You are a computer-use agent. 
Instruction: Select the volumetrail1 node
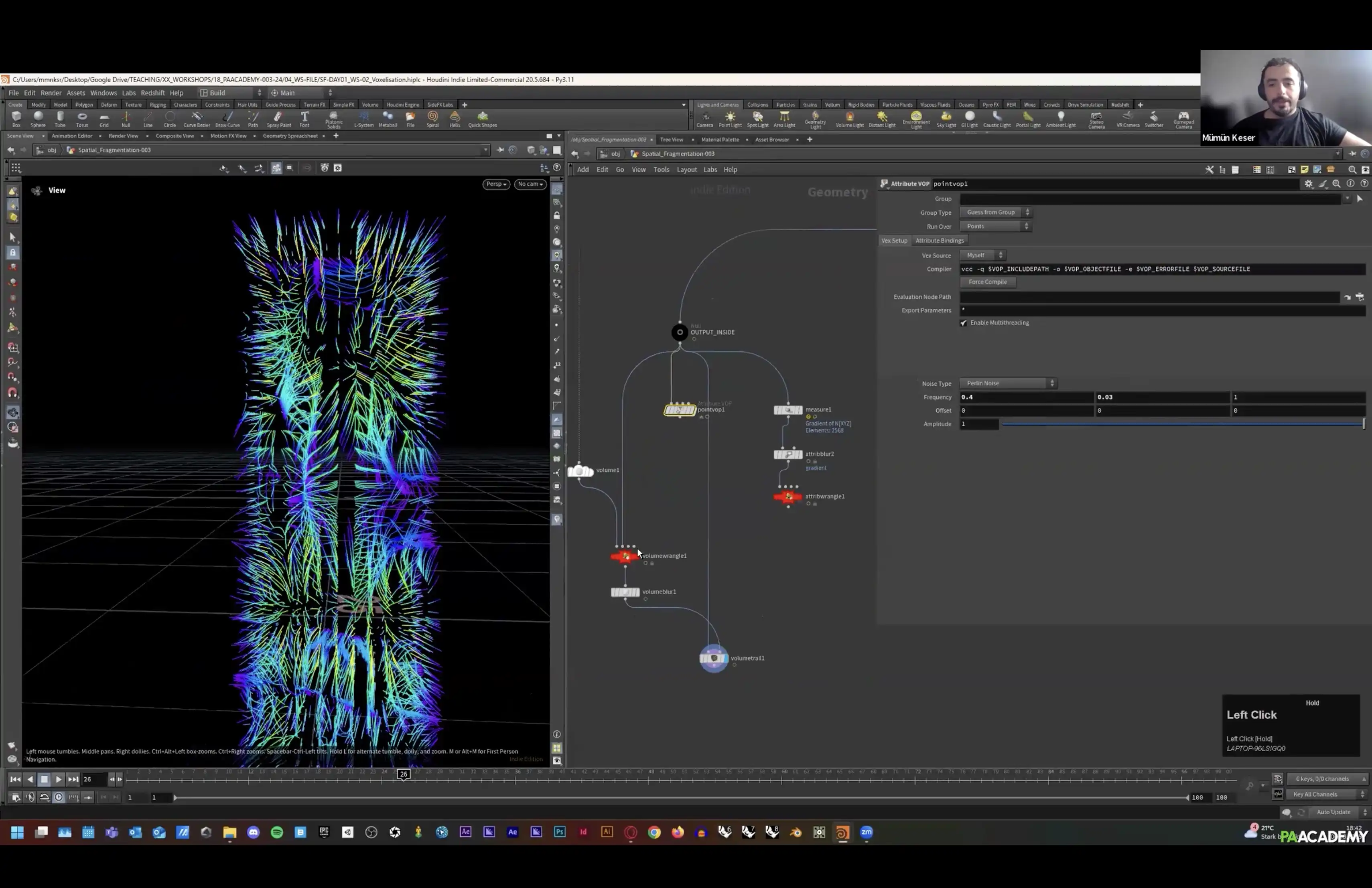[x=714, y=658]
